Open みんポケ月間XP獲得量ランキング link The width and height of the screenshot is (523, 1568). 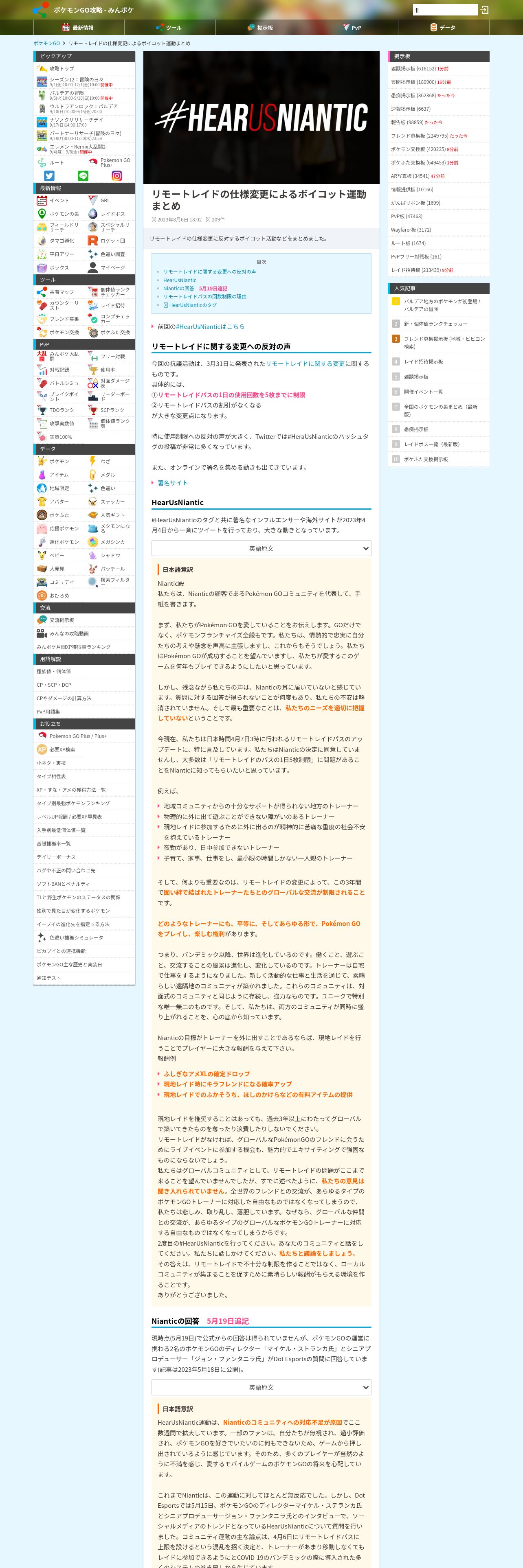(x=84, y=647)
